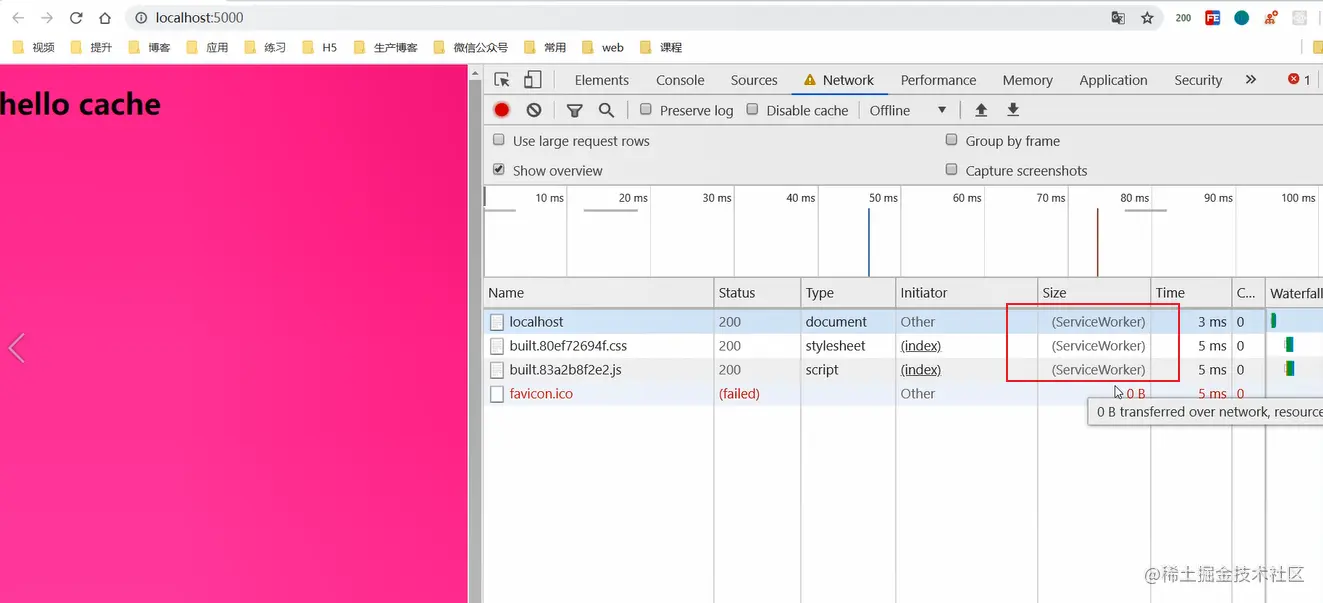Screen dimensions: 1323x603
Task: Open the web bookmark folder
Action: (603, 47)
